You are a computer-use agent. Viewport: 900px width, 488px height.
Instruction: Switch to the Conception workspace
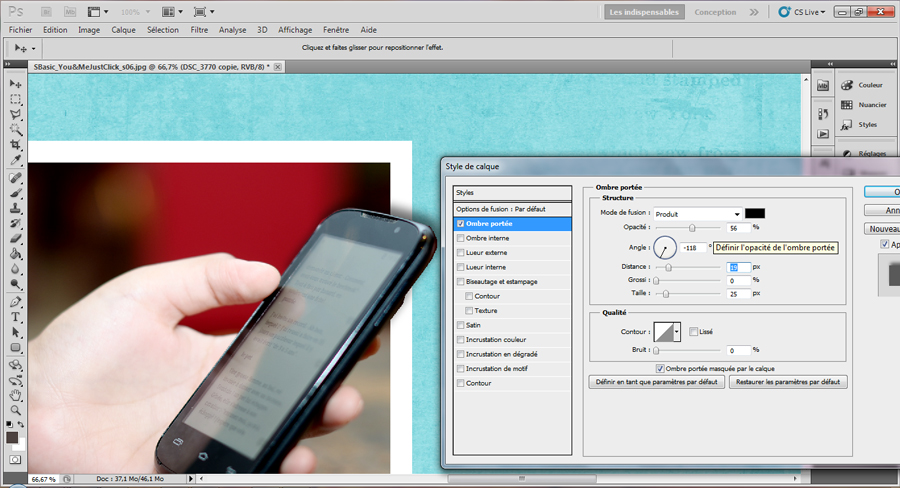(715, 11)
